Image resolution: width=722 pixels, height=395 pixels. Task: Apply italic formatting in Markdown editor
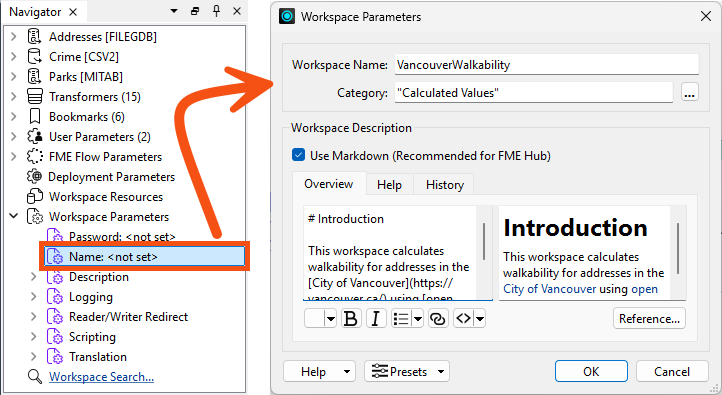point(376,319)
